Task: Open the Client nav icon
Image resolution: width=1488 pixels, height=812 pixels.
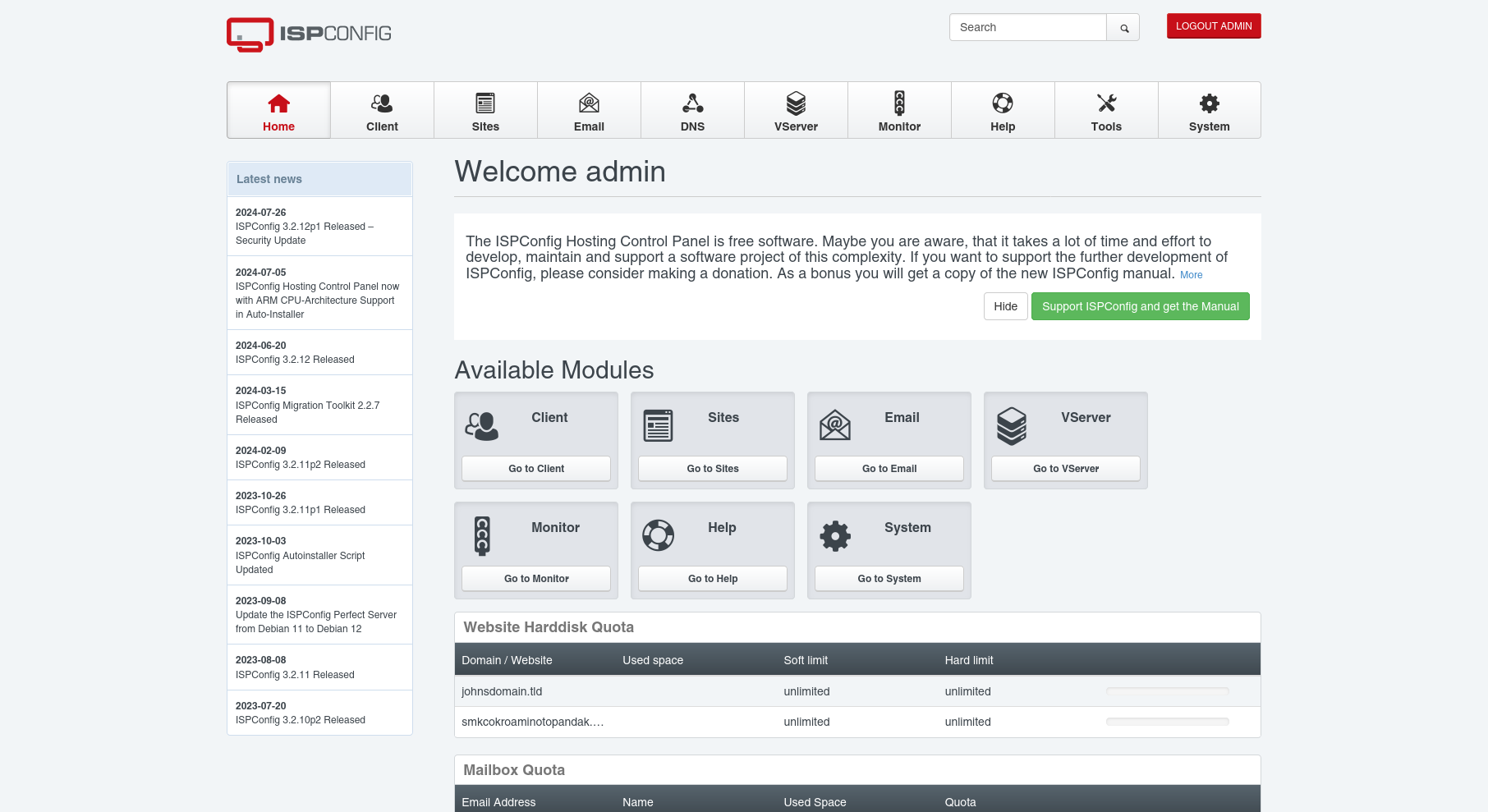Action: [382, 103]
